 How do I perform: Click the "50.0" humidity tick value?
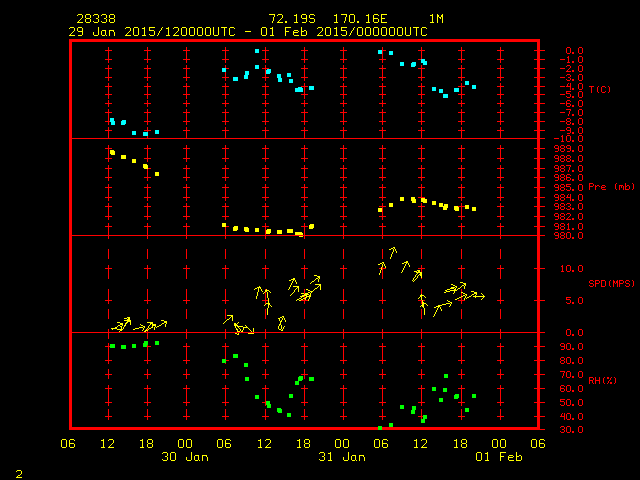pyautogui.click(x=571, y=403)
